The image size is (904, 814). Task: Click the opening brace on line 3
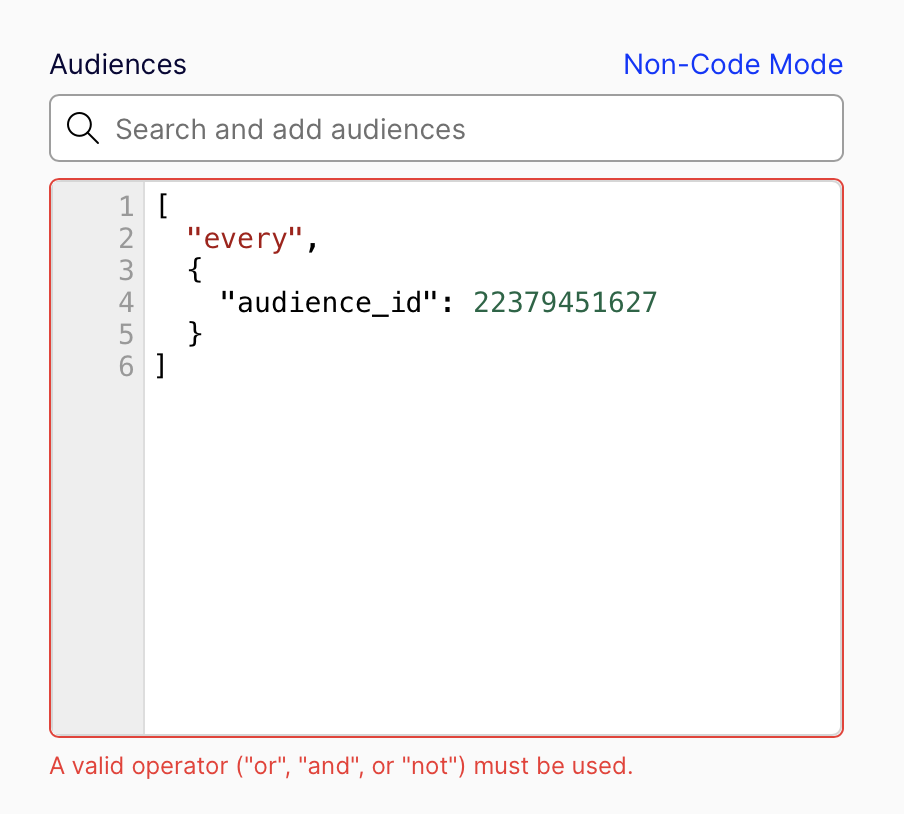tap(193, 270)
